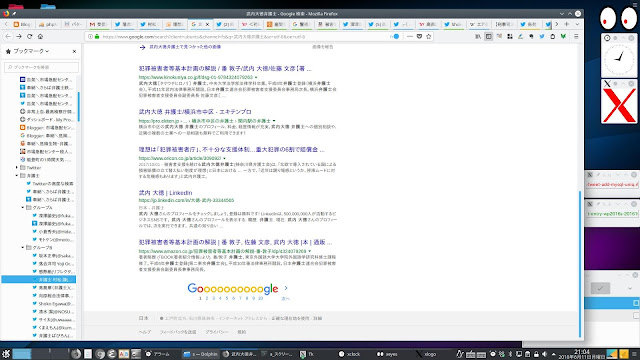Open the ブックマーク sidebar switcher dropdown
640x360 pixels.
pos(31,51)
